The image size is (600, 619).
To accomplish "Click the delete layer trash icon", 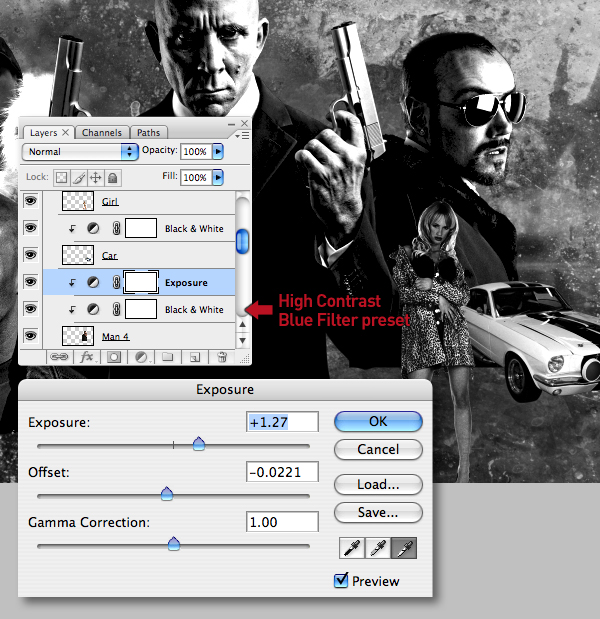I will [222, 357].
